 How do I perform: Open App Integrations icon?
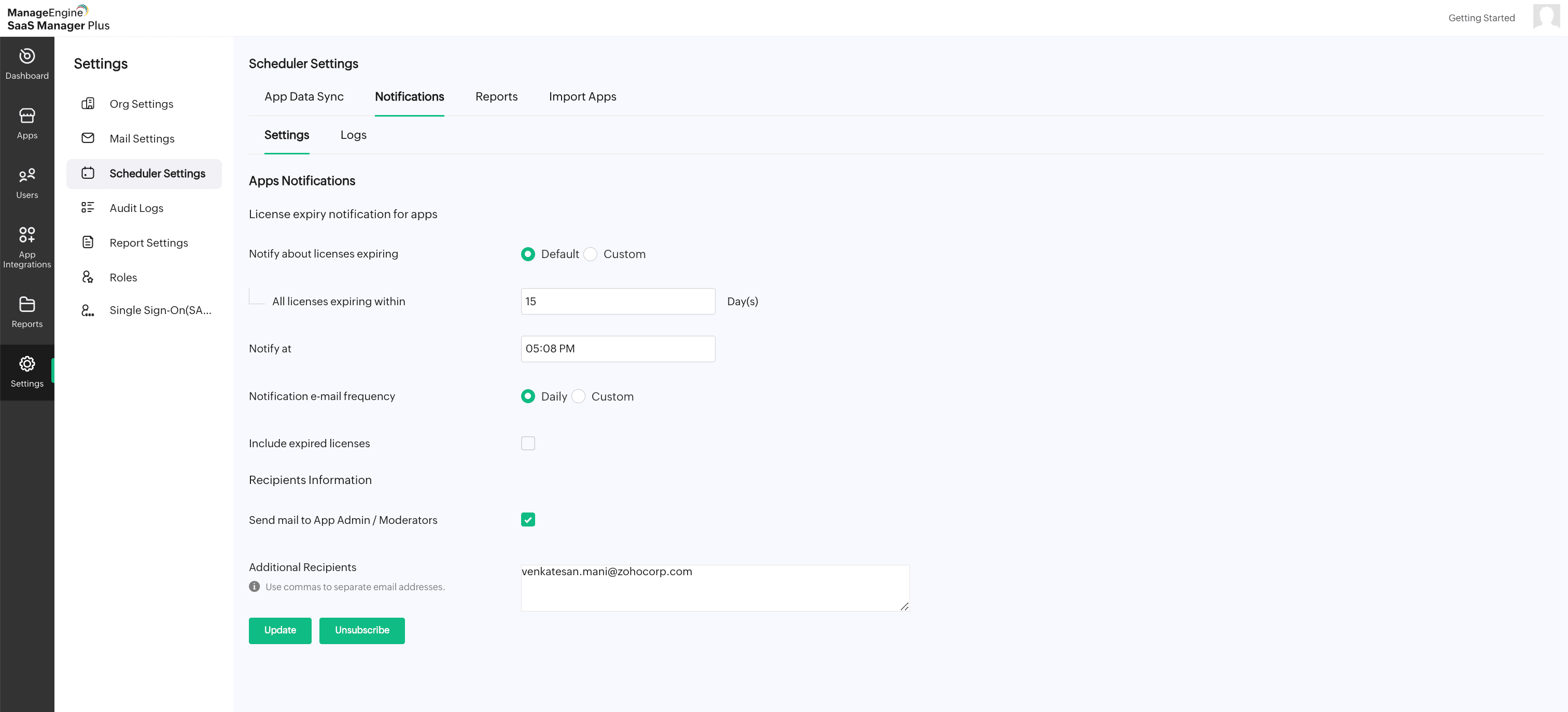(x=27, y=235)
